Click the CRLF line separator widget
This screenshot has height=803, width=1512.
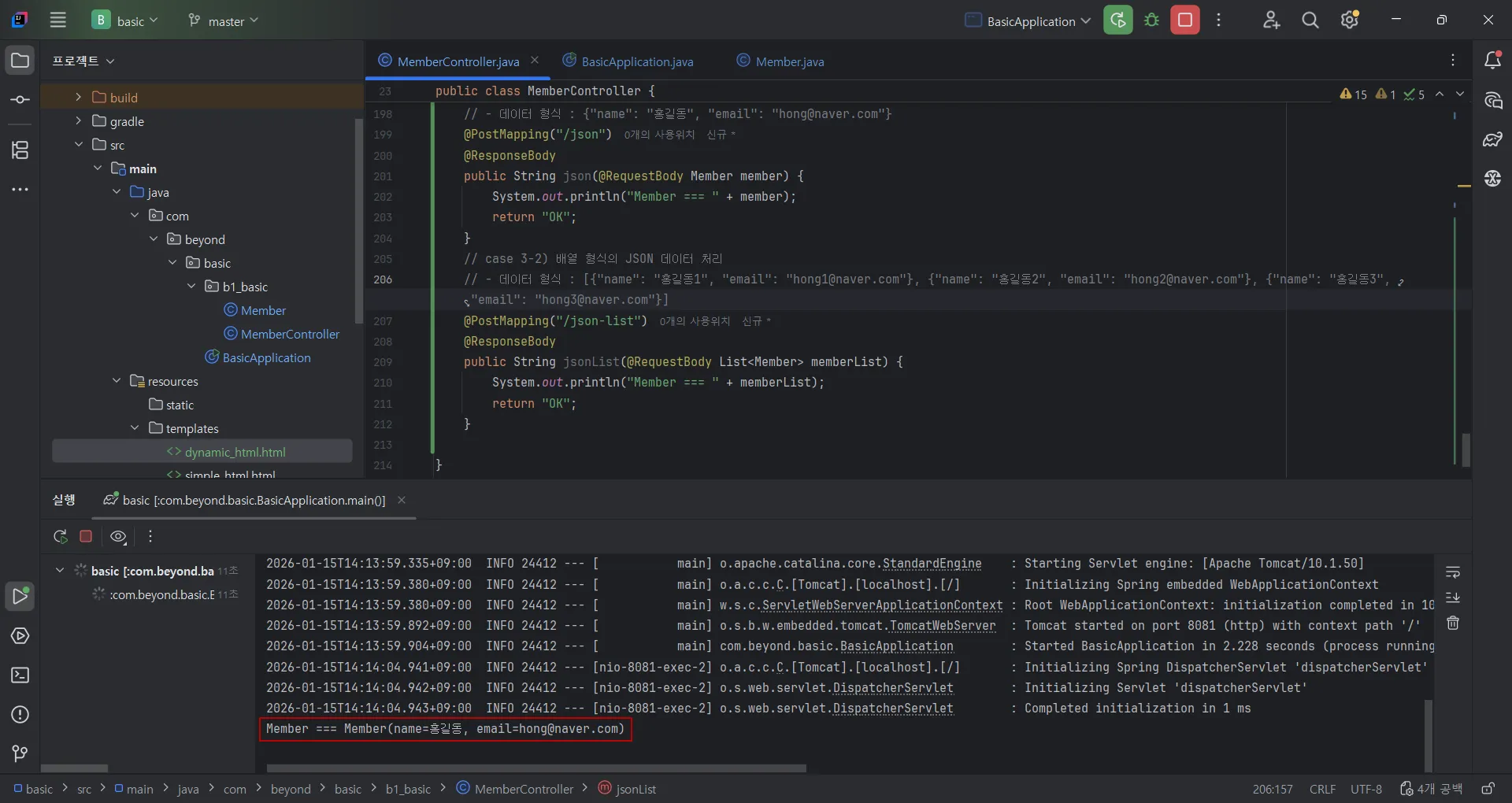point(1322,789)
